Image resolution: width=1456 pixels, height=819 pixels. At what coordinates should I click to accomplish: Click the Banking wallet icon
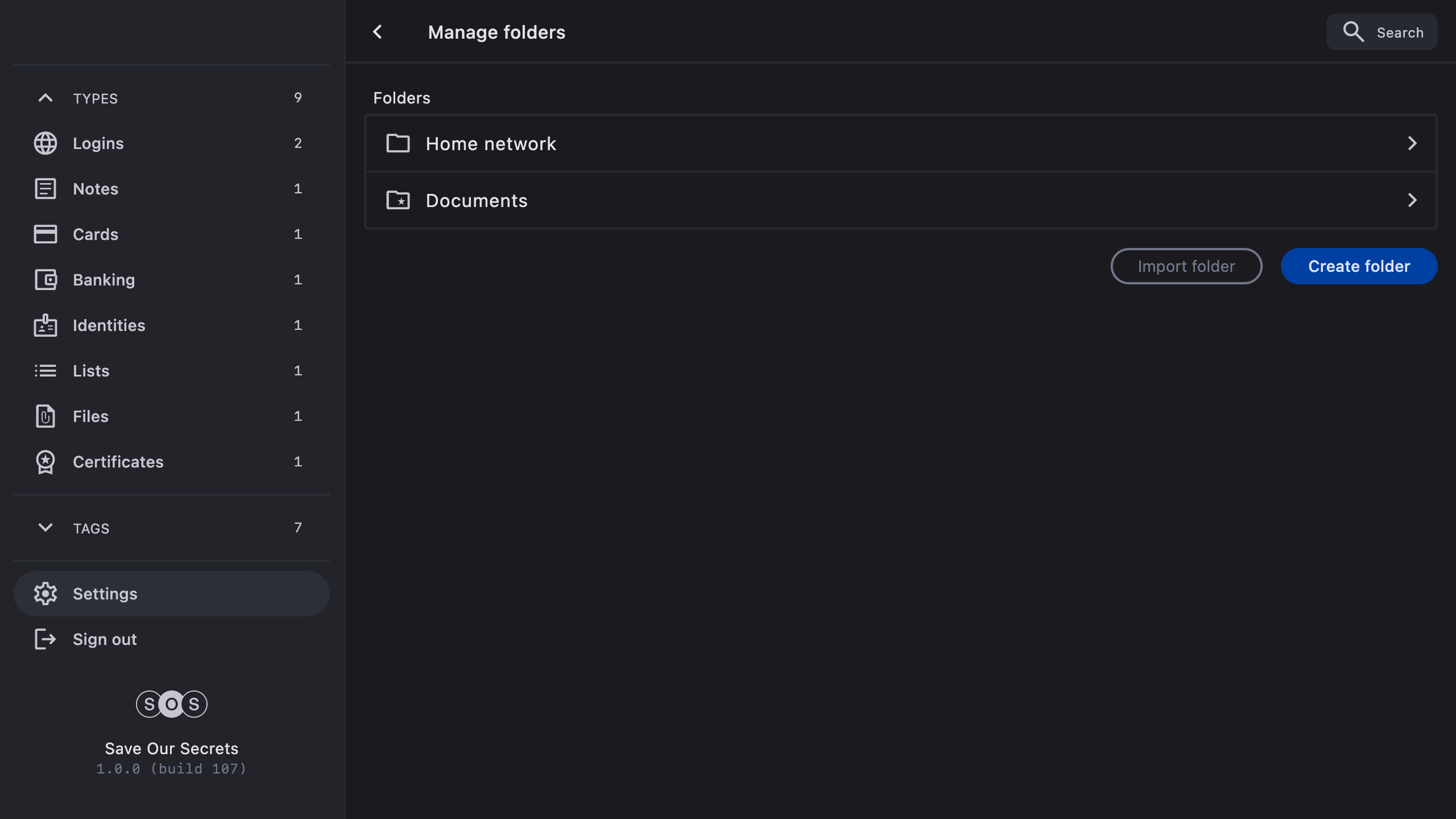[45, 280]
